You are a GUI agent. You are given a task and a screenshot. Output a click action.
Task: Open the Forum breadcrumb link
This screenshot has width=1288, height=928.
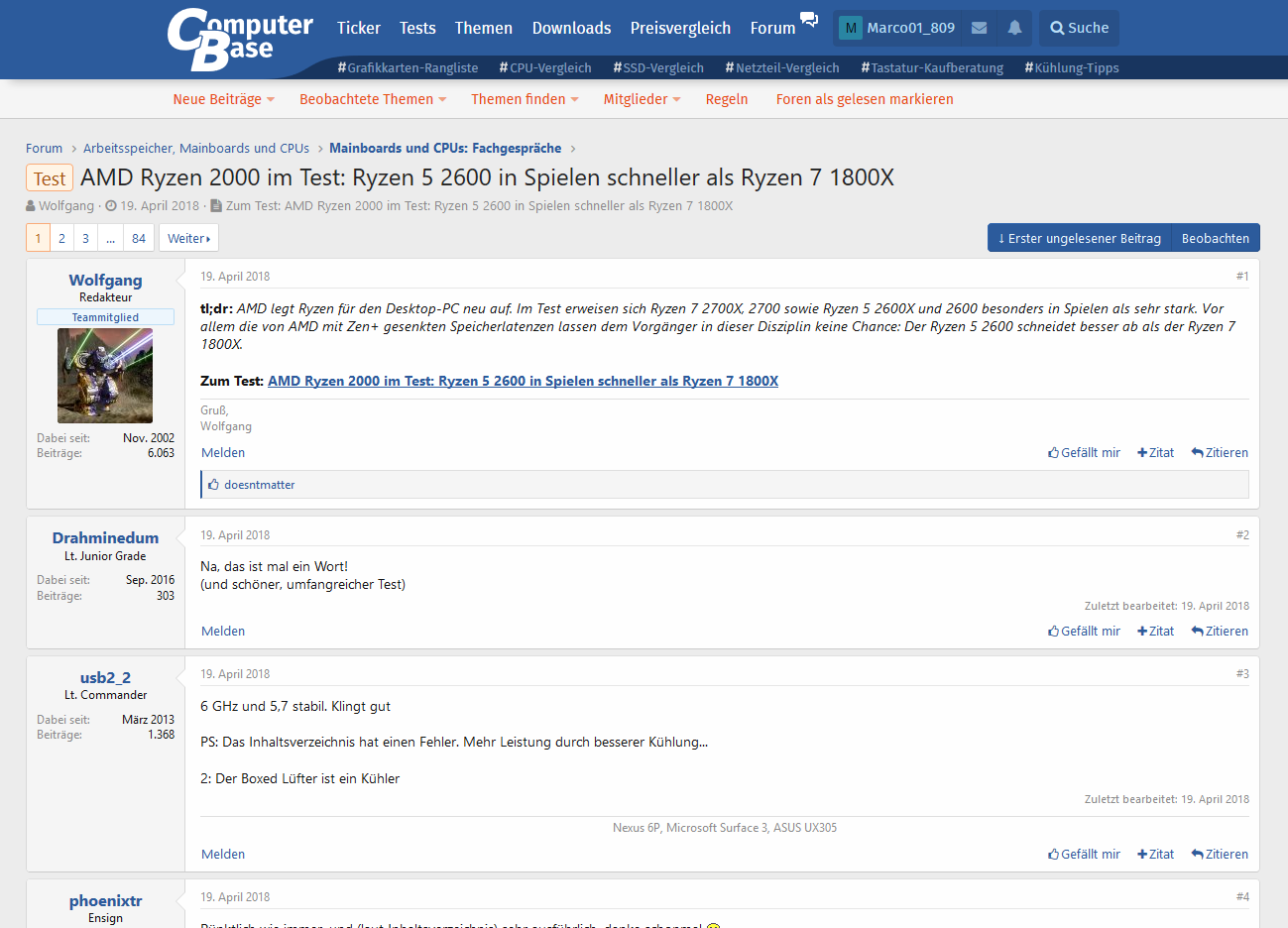[x=44, y=149]
